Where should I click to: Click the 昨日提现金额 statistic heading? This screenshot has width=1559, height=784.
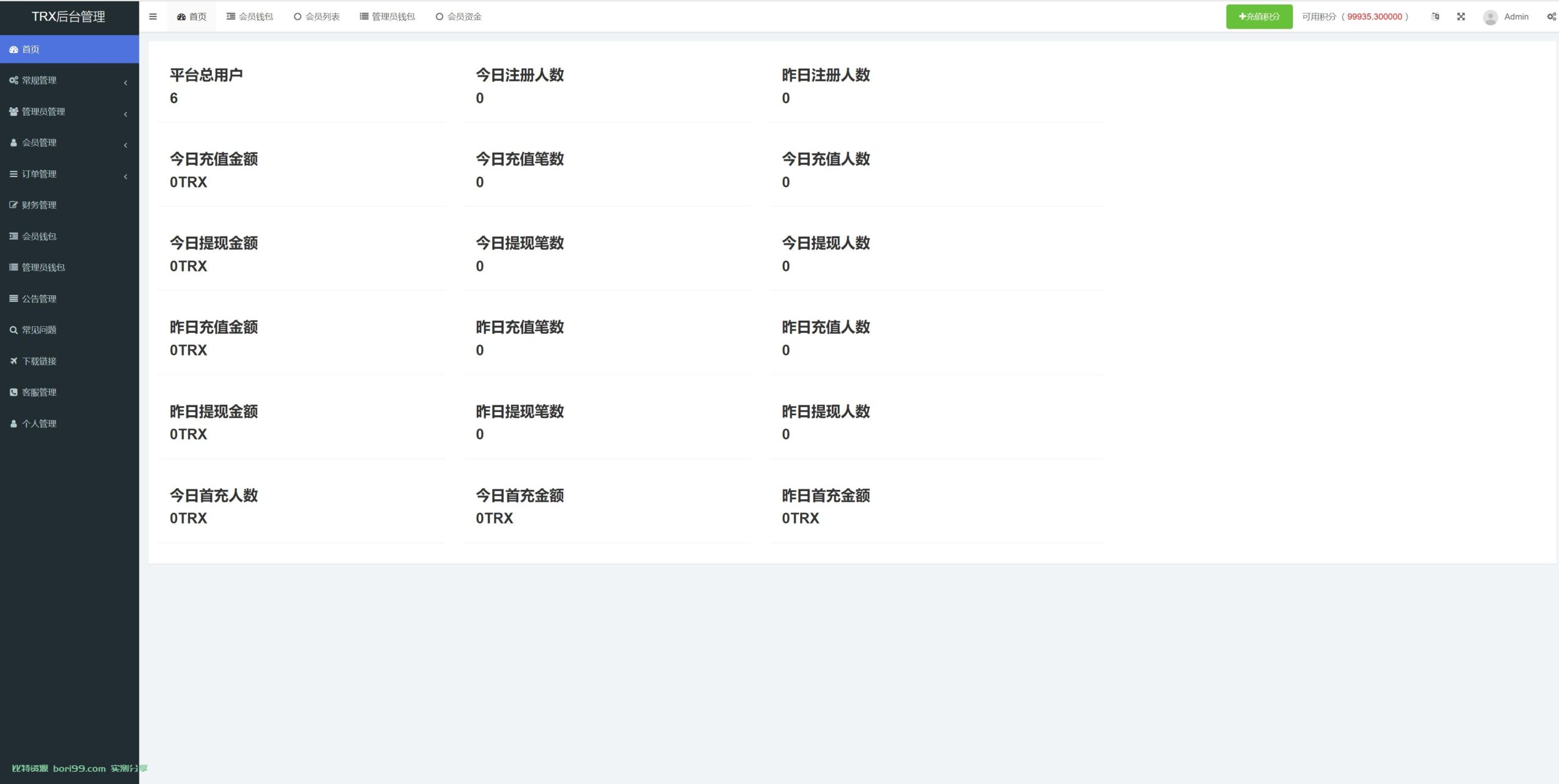coord(214,411)
